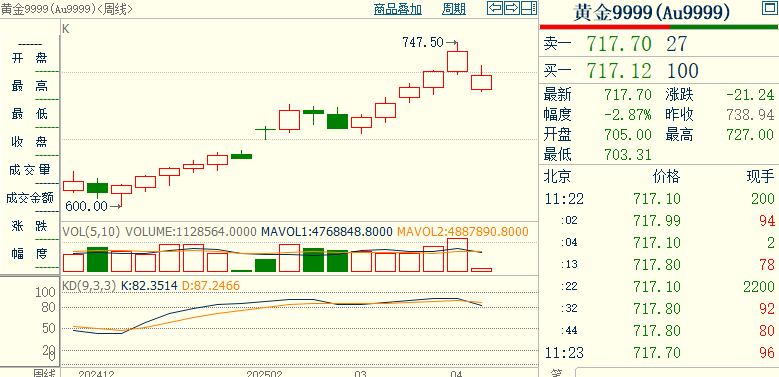Click the right arrow navigation icon
This screenshot has height=377, width=779.
pyautogui.click(x=512, y=8)
